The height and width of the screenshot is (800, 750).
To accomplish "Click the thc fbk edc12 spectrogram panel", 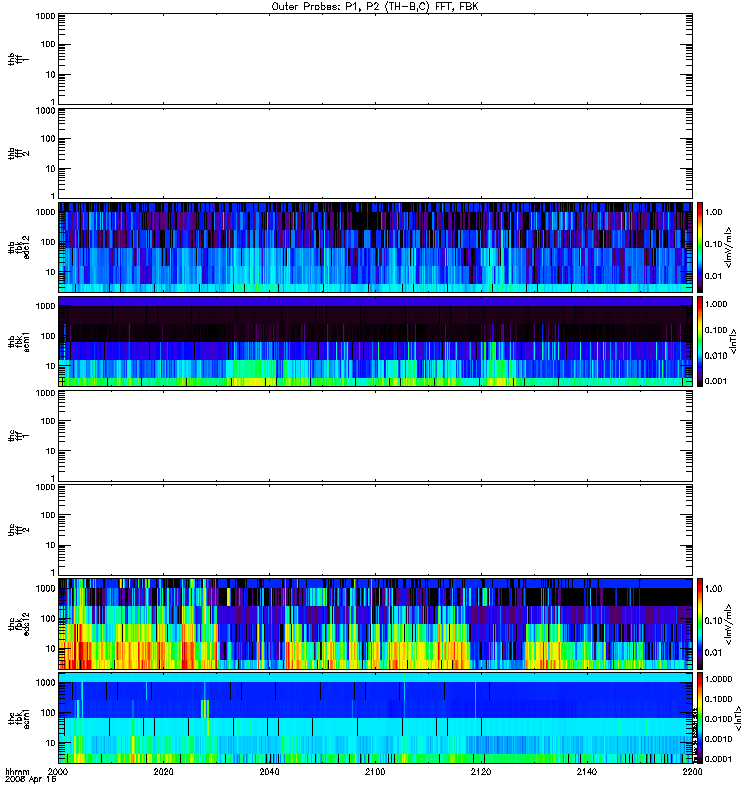I will tap(376, 624).
